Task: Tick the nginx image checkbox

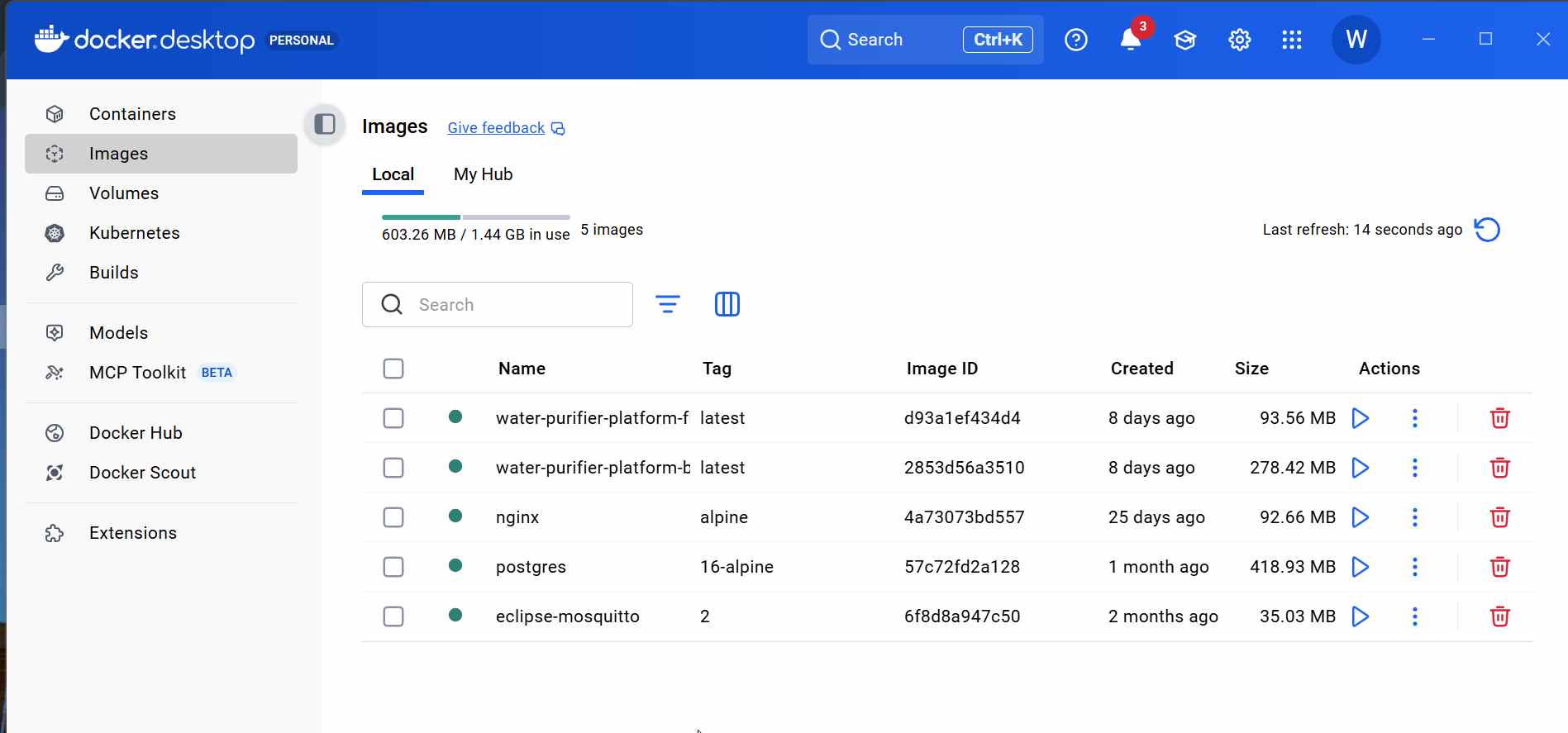Action: click(393, 517)
